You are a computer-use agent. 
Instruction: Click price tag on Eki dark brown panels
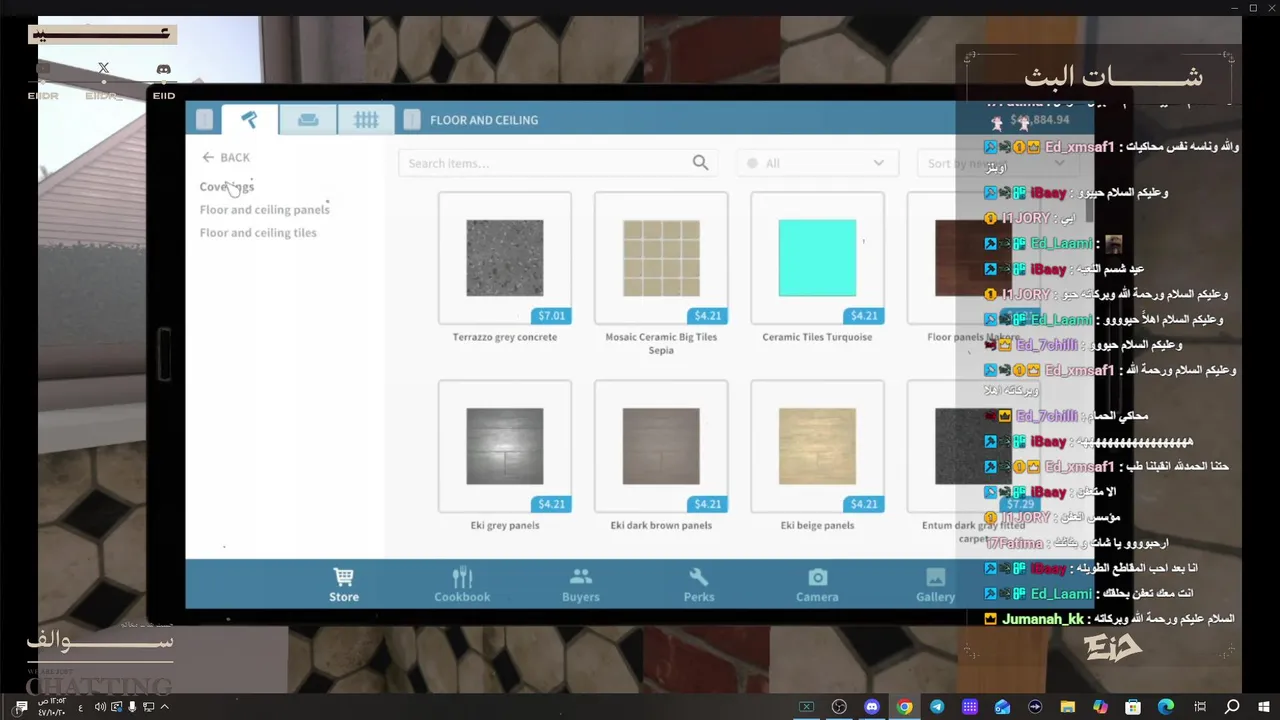[x=707, y=504]
